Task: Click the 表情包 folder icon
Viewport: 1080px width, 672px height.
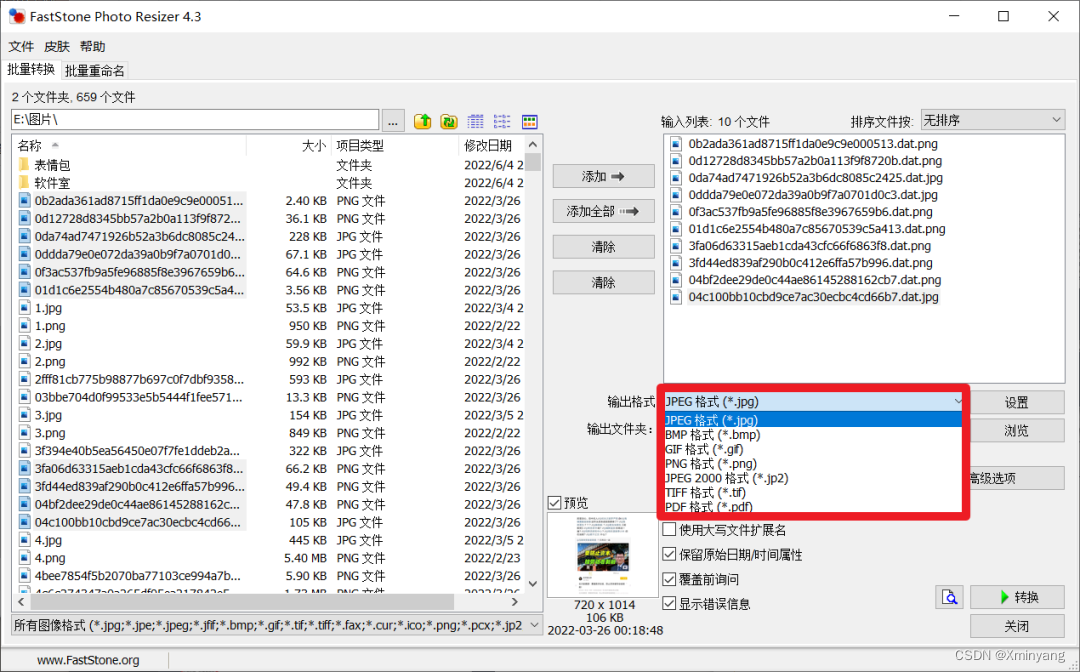Action: [x=24, y=165]
